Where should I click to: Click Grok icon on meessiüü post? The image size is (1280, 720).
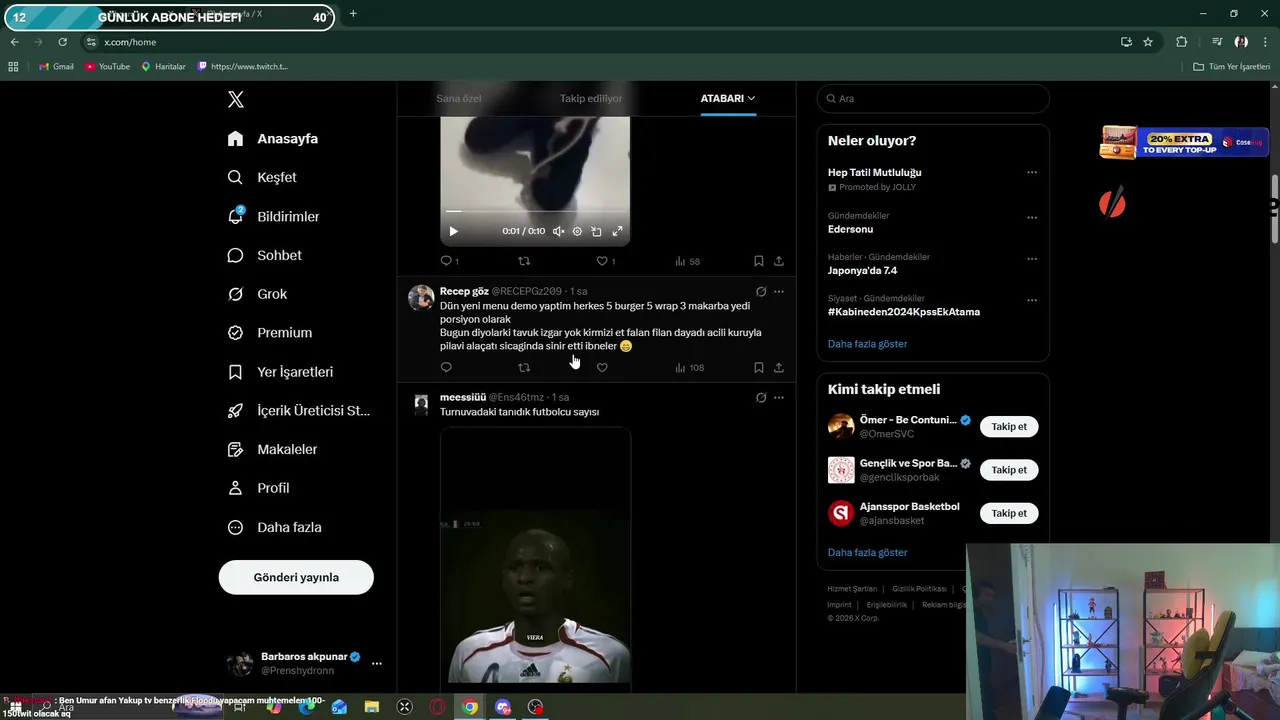coord(761,398)
